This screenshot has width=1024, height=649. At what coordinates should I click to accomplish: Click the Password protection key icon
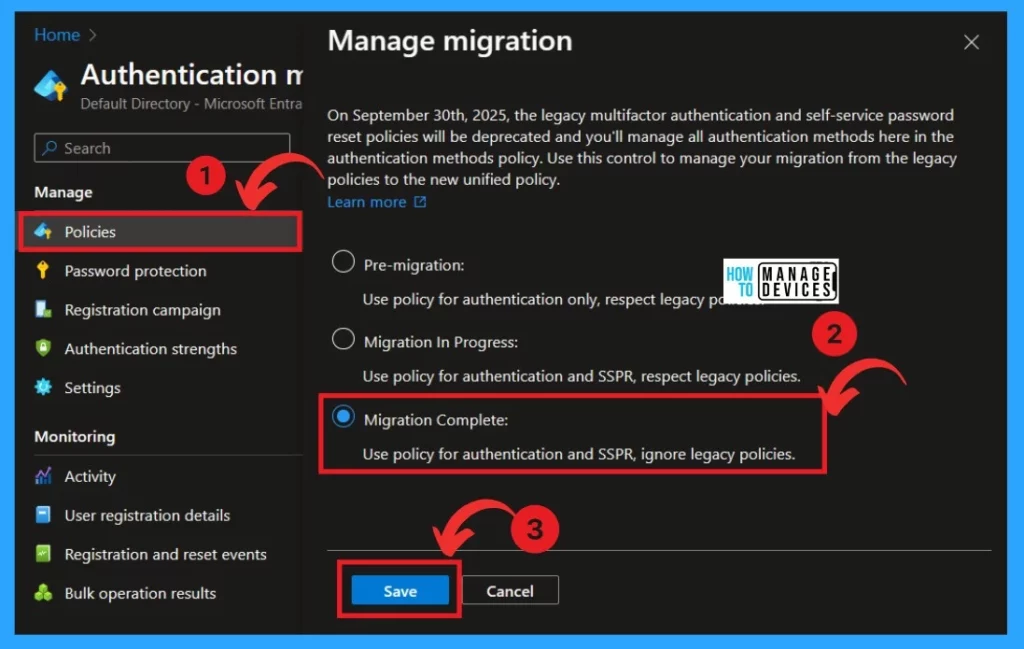[x=43, y=271]
